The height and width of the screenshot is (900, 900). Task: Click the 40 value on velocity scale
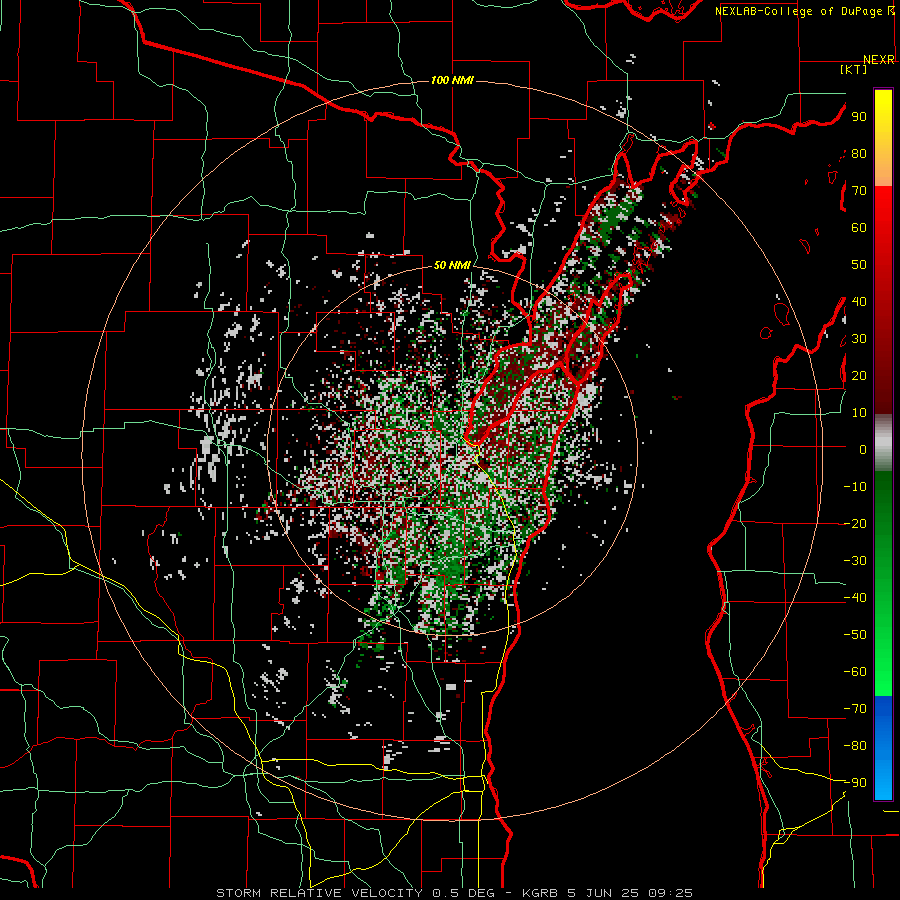859,302
